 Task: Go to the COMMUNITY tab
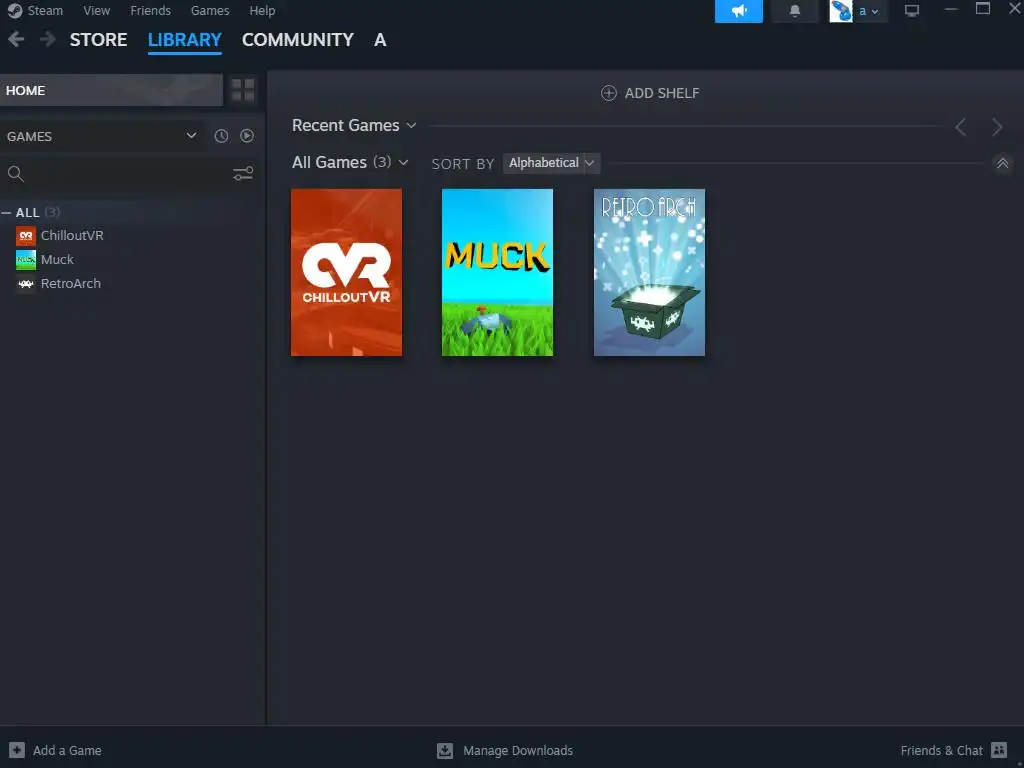tap(298, 40)
